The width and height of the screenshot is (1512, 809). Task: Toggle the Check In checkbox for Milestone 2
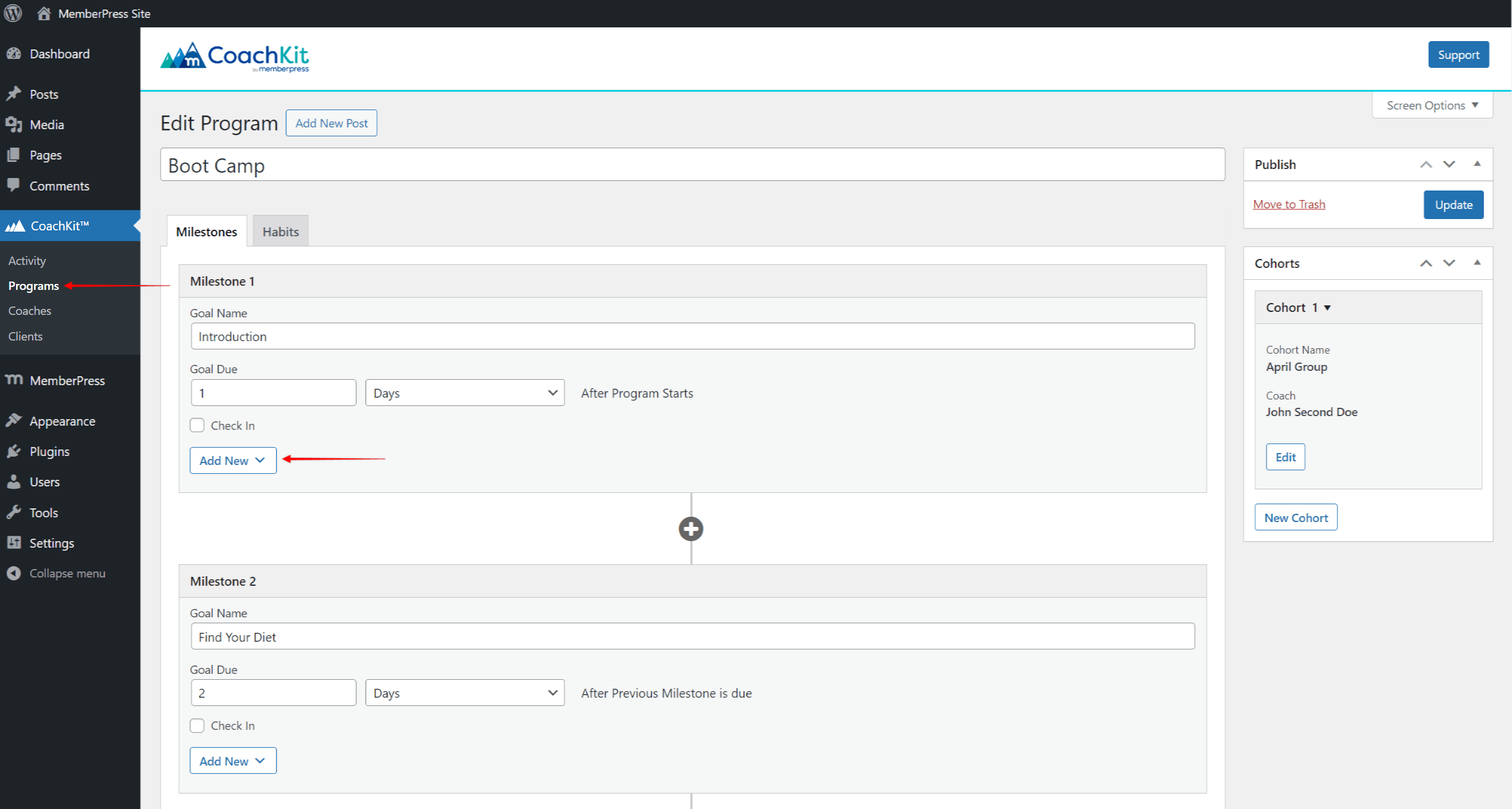197,726
